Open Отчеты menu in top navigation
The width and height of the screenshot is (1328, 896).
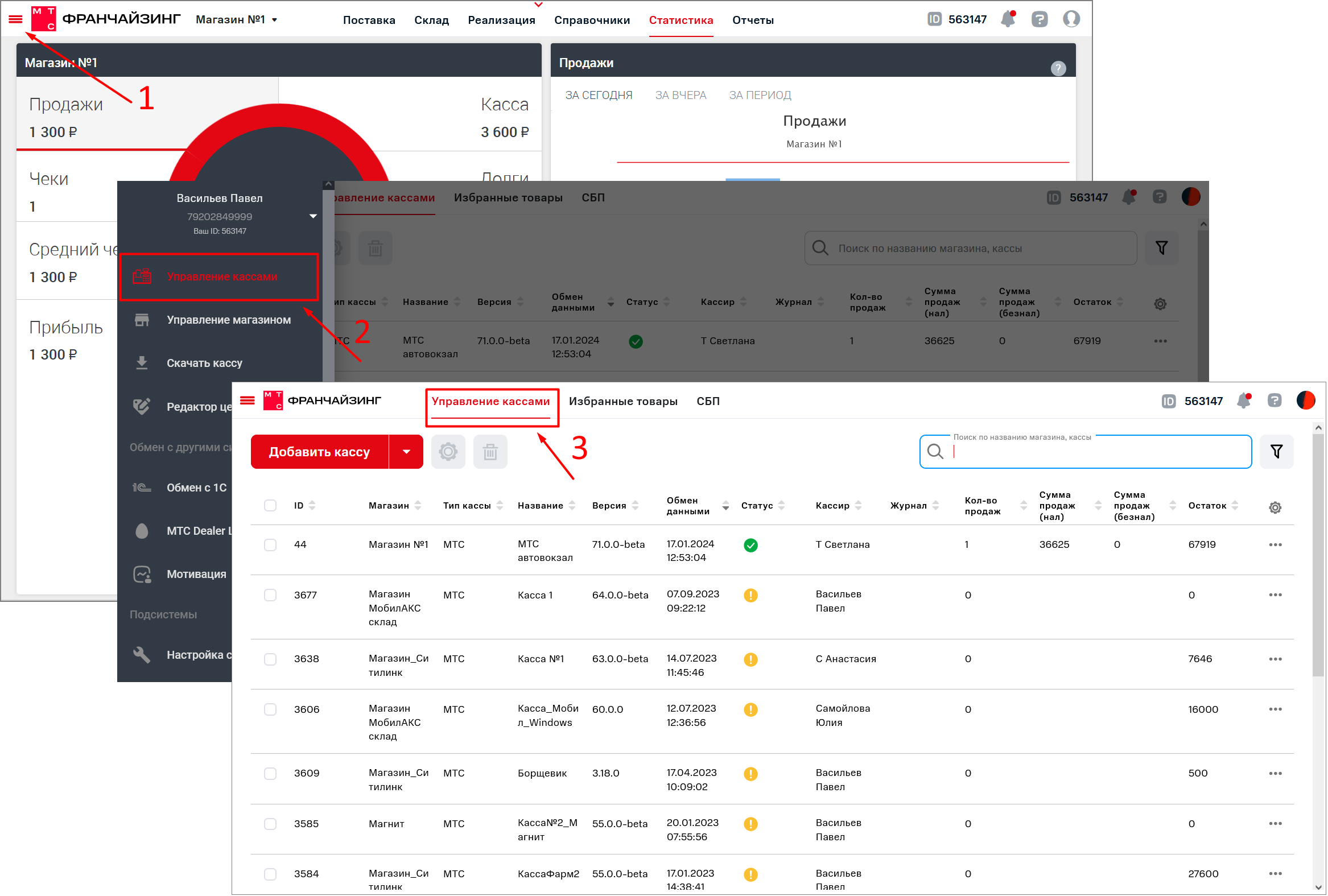pos(754,20)
